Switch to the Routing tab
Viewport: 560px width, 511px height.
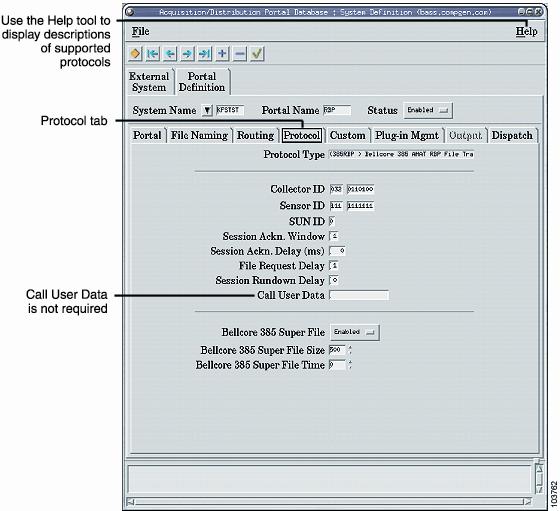point(255,136)
